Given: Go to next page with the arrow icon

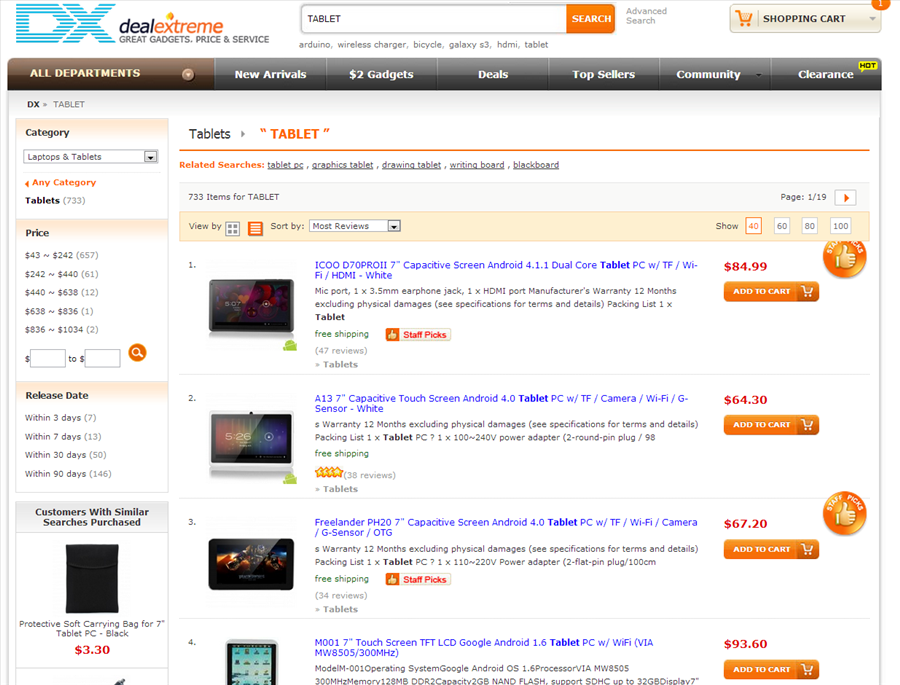Looking at the screenshot, I should tap(845, 198).
